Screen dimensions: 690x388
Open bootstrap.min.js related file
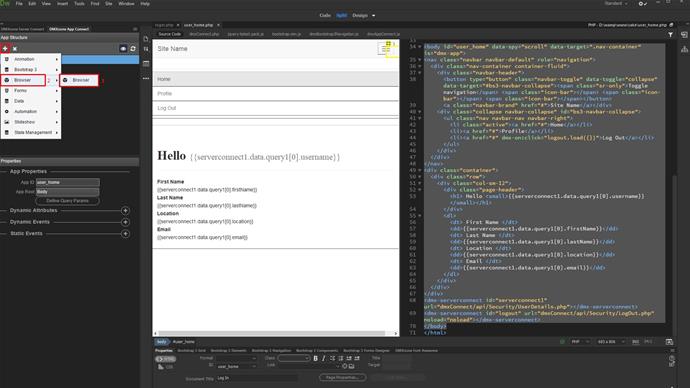click(x=286, y=34)
